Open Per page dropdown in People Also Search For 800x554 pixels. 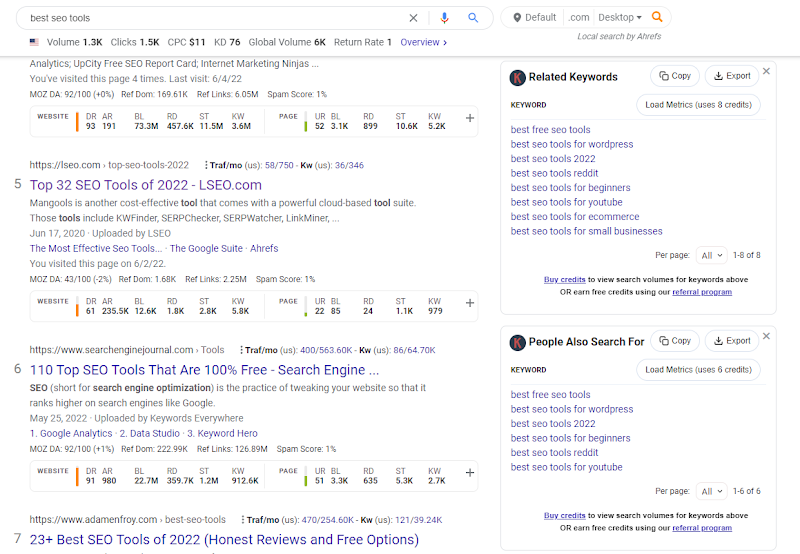712,491
